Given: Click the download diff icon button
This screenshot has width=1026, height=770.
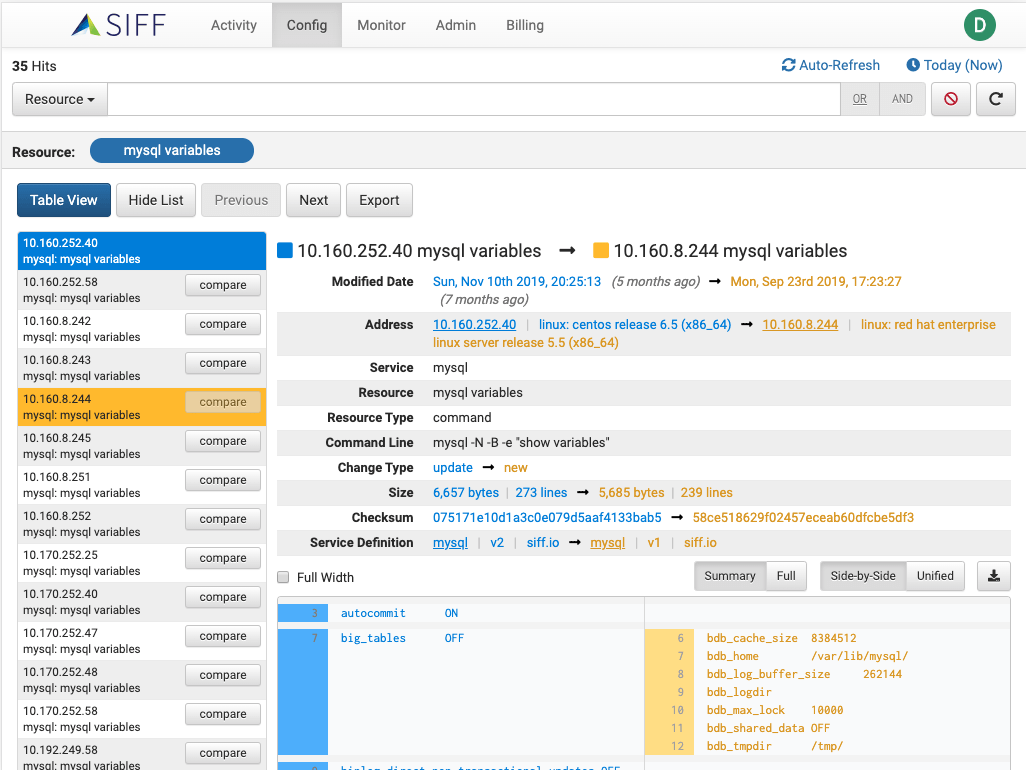Looking at the screenshot, I should [x=994, y=576].
